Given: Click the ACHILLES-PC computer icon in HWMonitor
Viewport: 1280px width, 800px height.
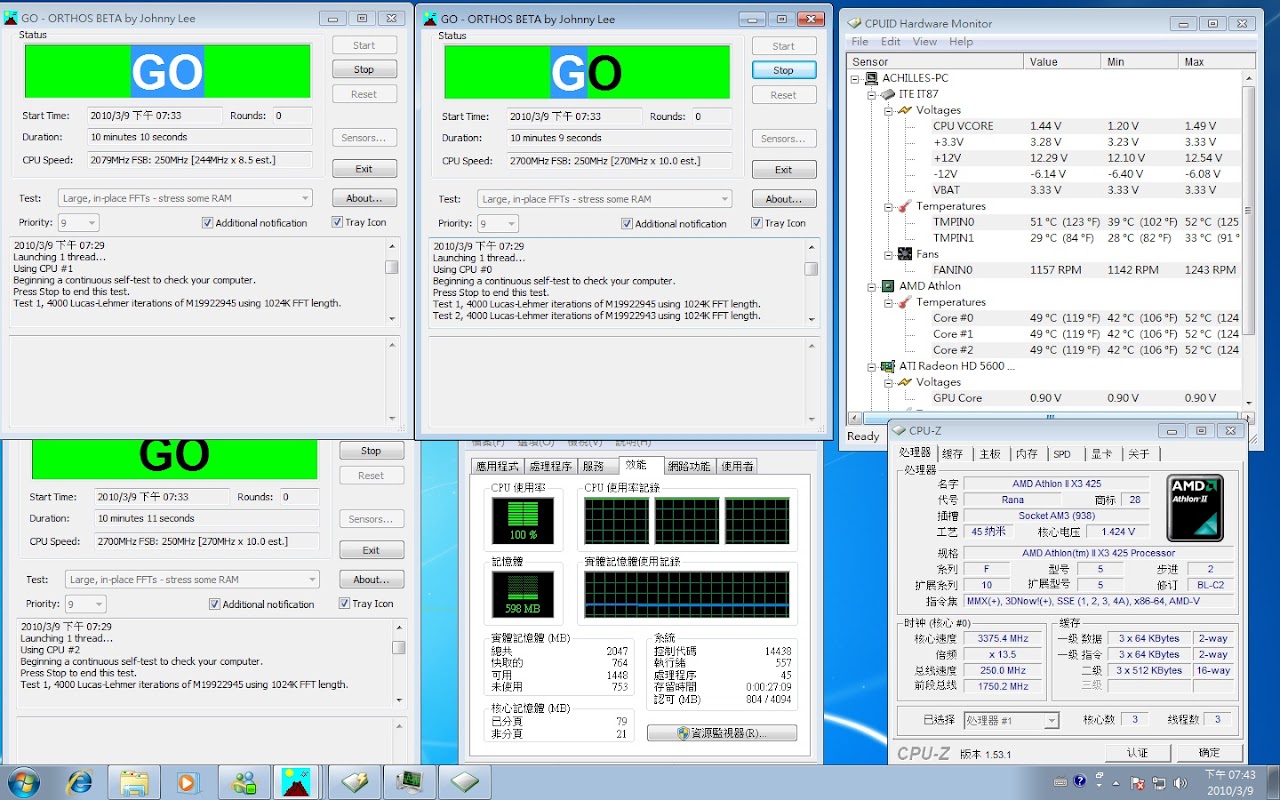Looking at the screenshot, I should (871, 78).
